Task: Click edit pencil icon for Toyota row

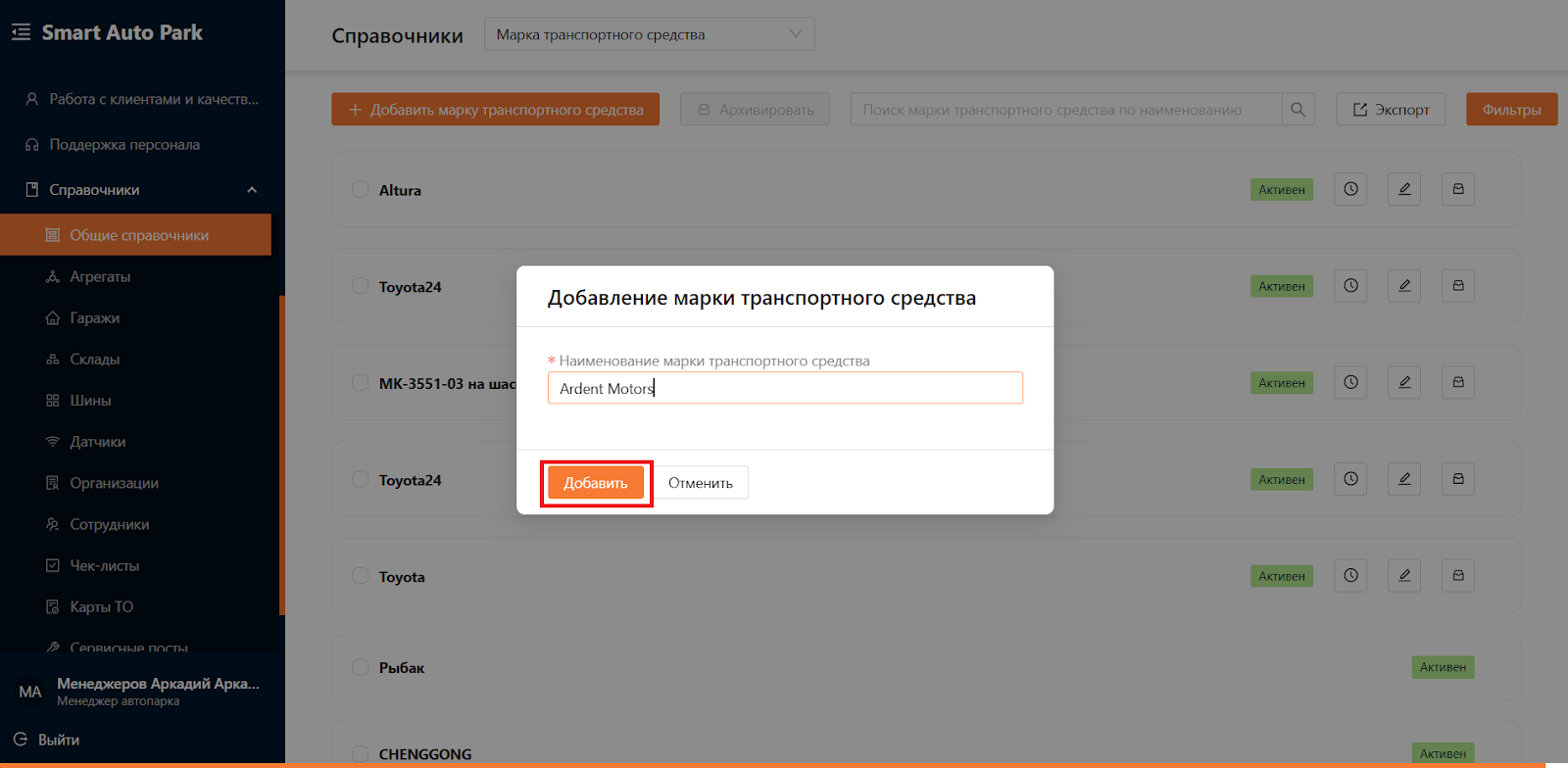Action: (1404, 576)
